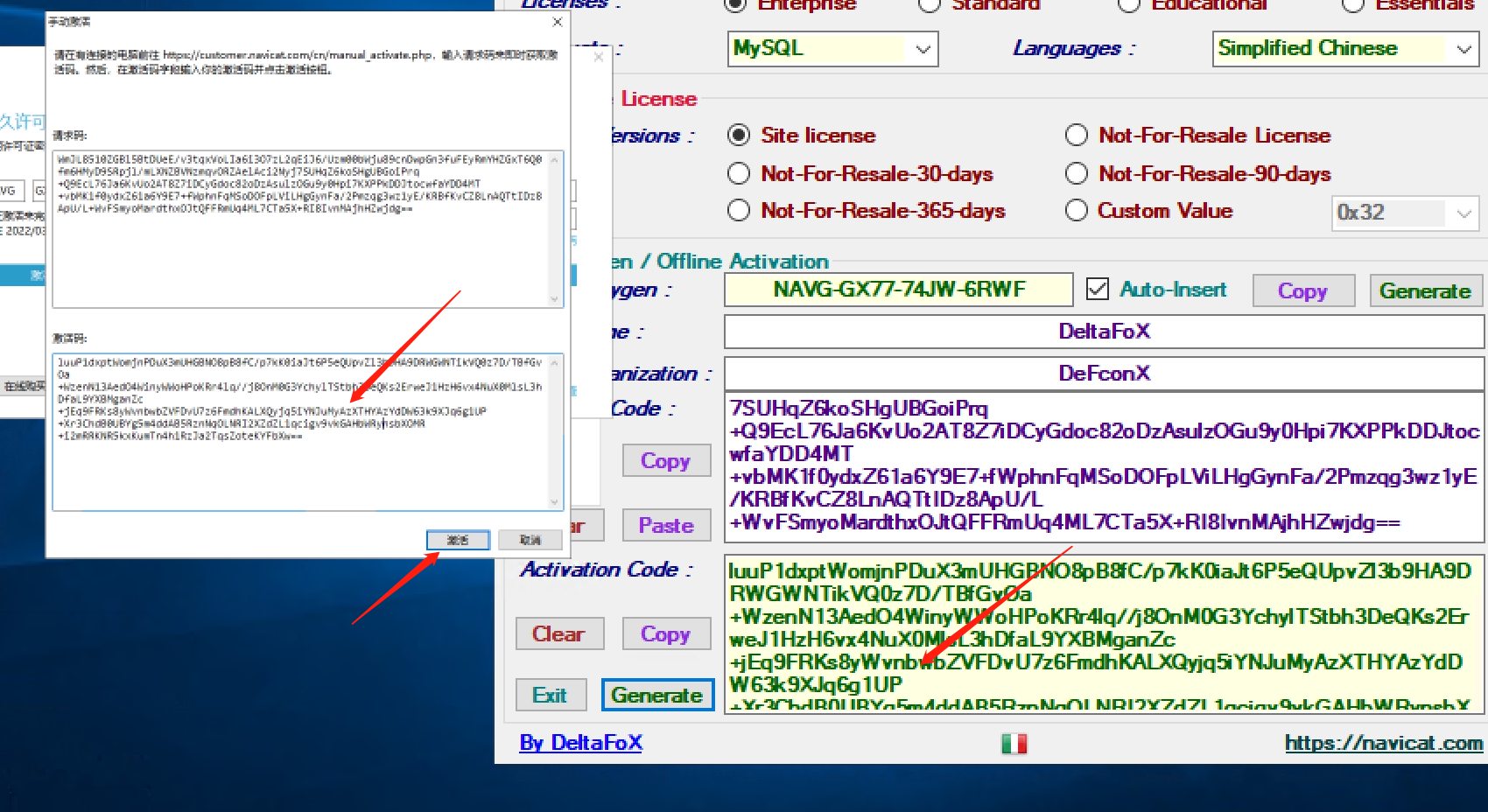Viewport: 1488px width, 812px height.
Task: Close the dialog hidden behind manual activation
Action: (x=599, y=57)
